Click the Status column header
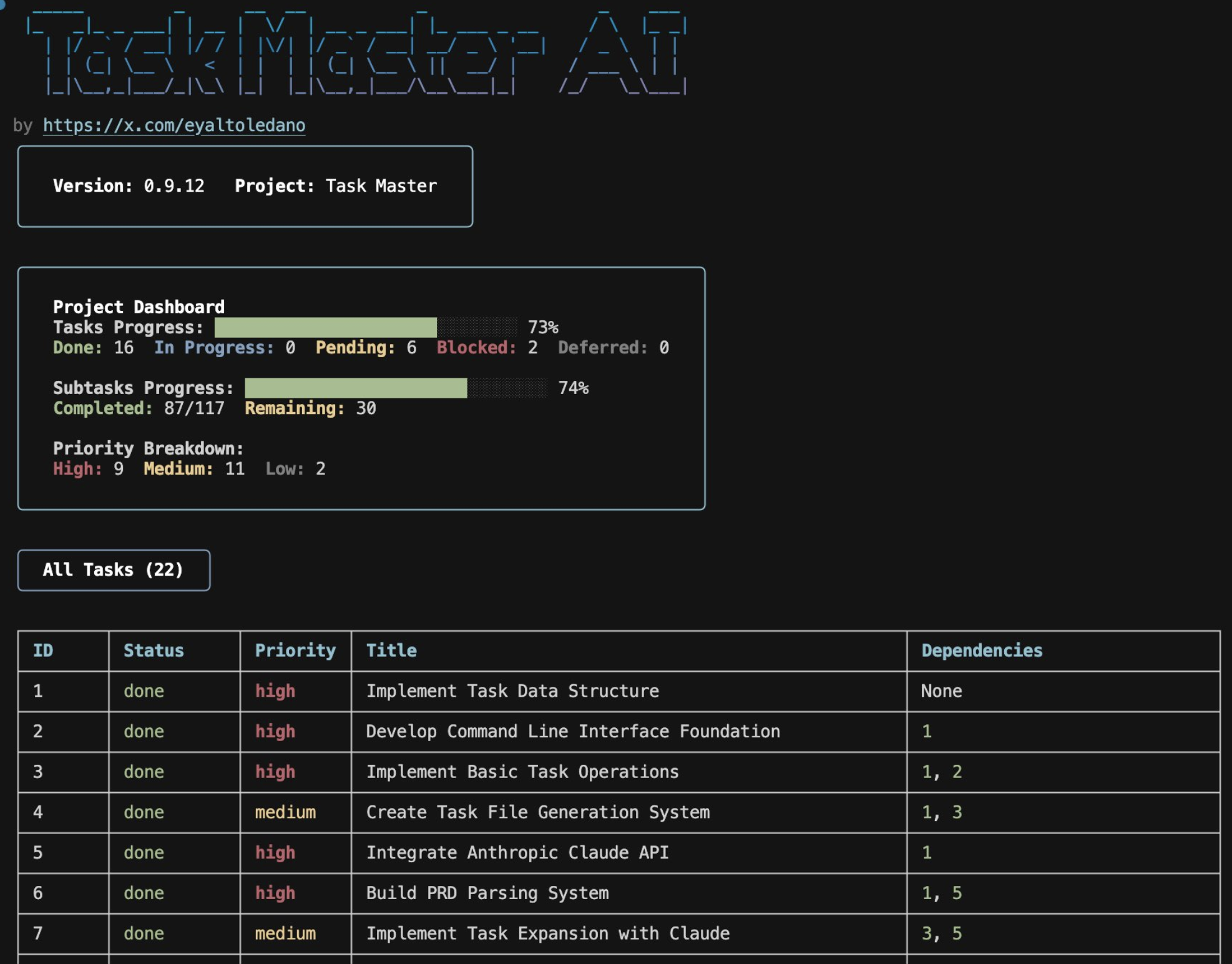This screenshot has width=1232, height=964. (x=154, y=651)
